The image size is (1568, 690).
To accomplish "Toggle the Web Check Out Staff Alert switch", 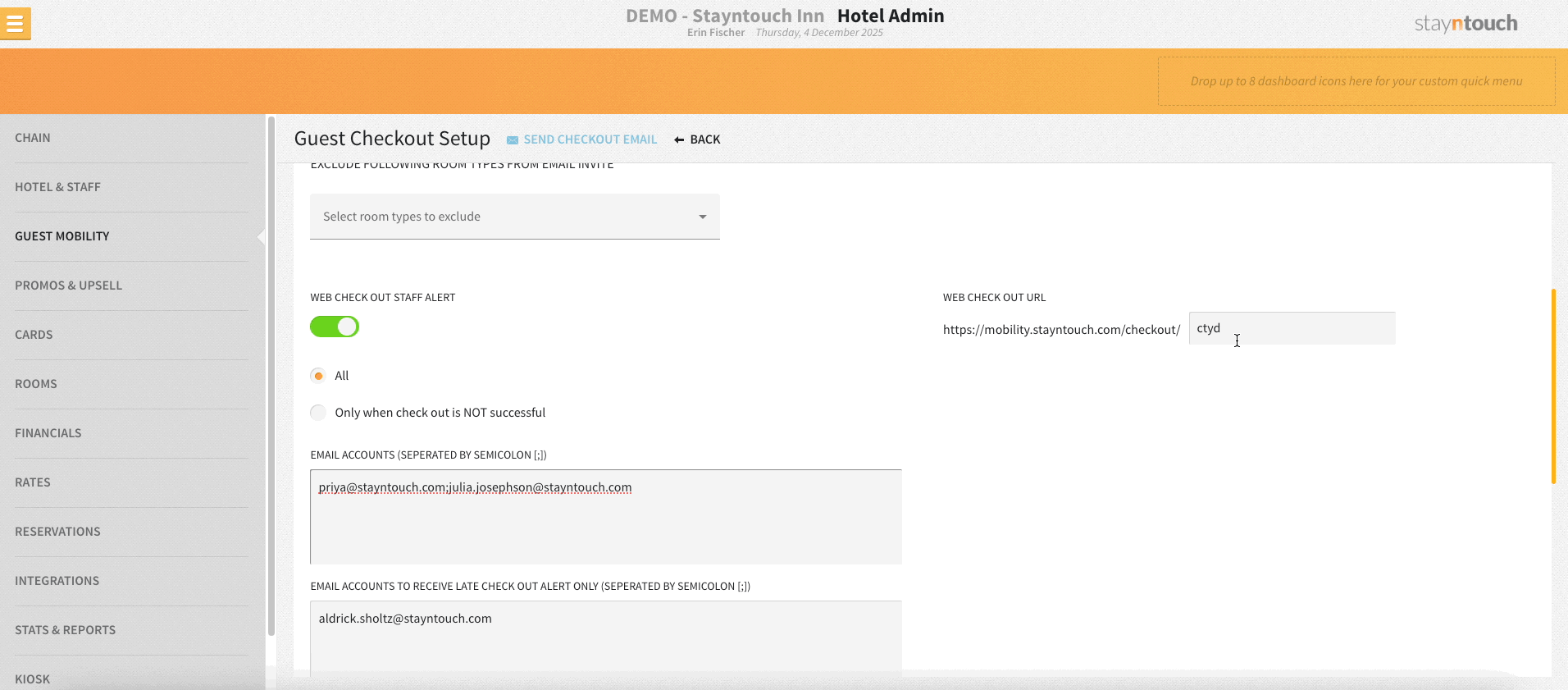I will tap(335, 327).
